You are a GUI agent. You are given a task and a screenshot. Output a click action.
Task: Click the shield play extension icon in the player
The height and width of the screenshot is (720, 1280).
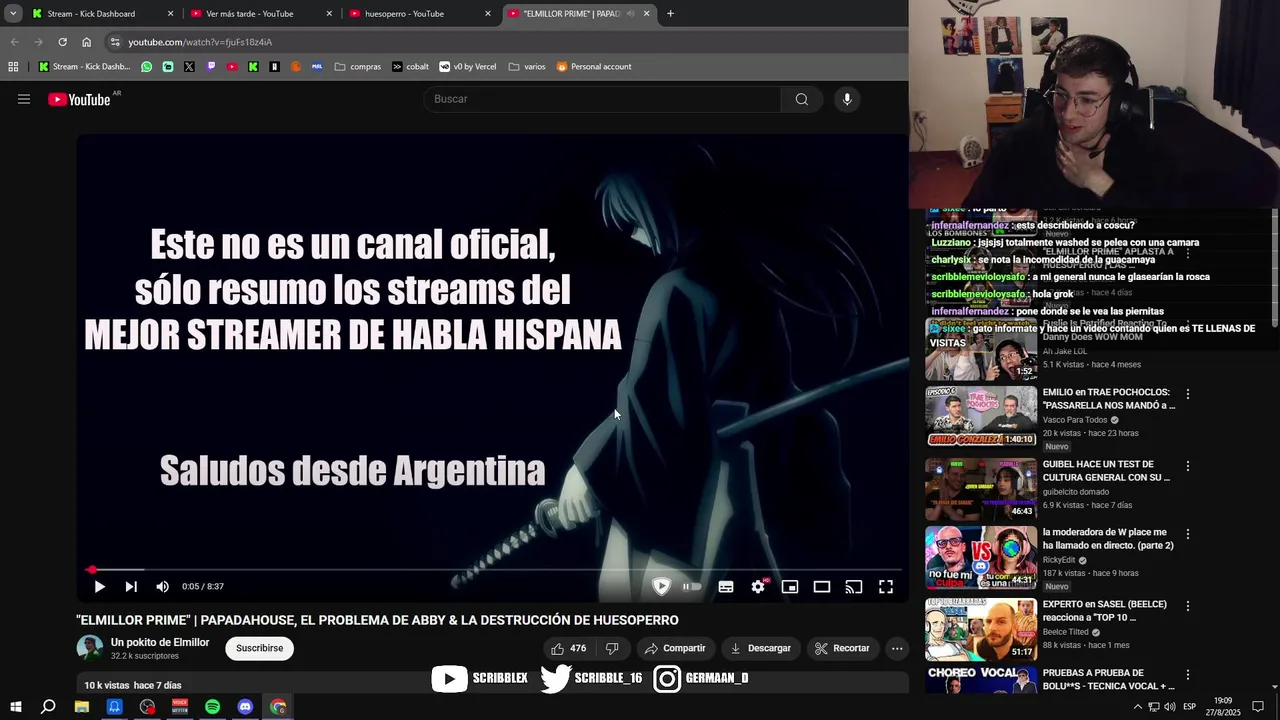click(x=661, y=587)
